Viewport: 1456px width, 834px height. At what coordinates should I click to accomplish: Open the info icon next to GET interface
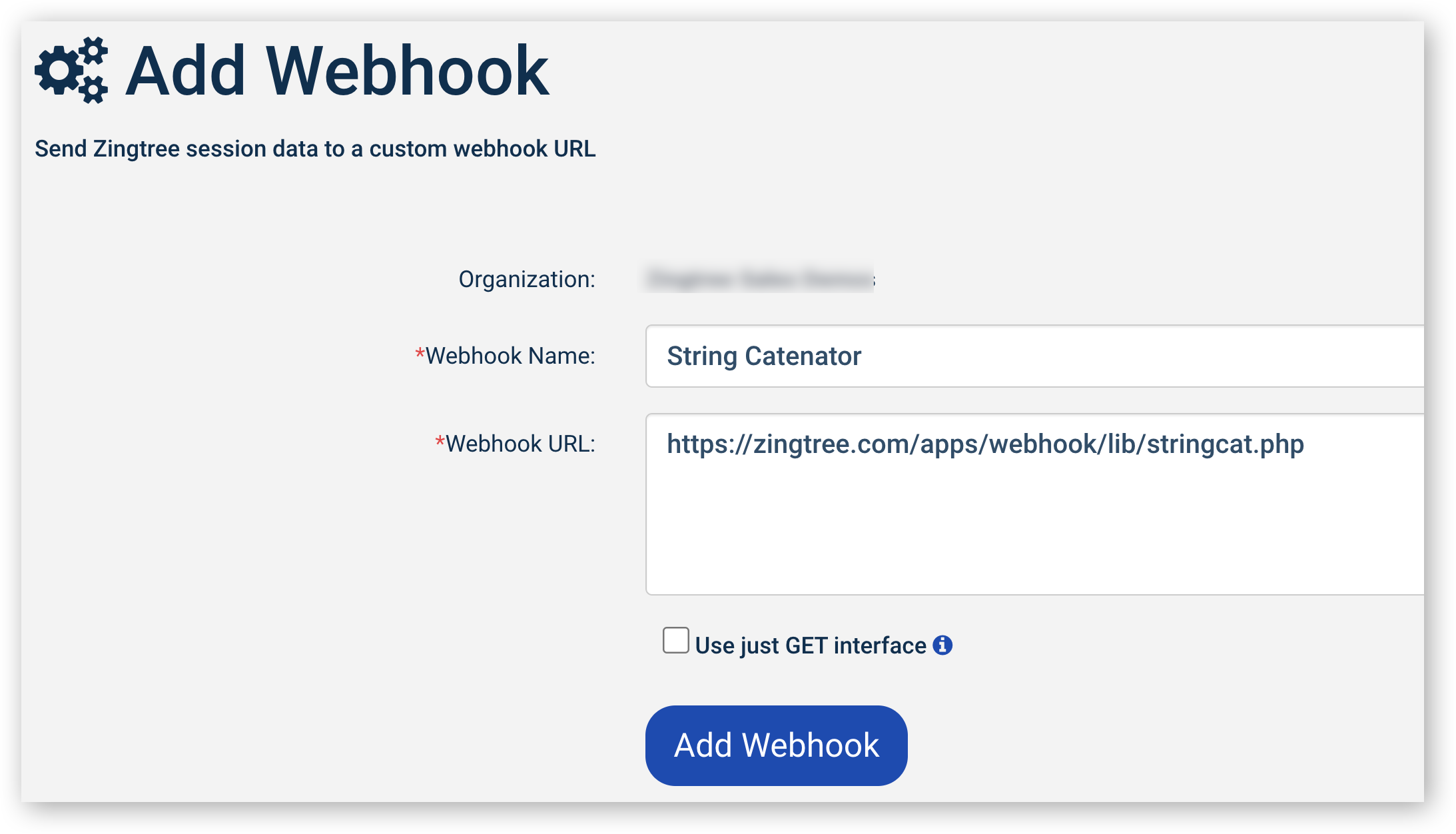[942, 645]
